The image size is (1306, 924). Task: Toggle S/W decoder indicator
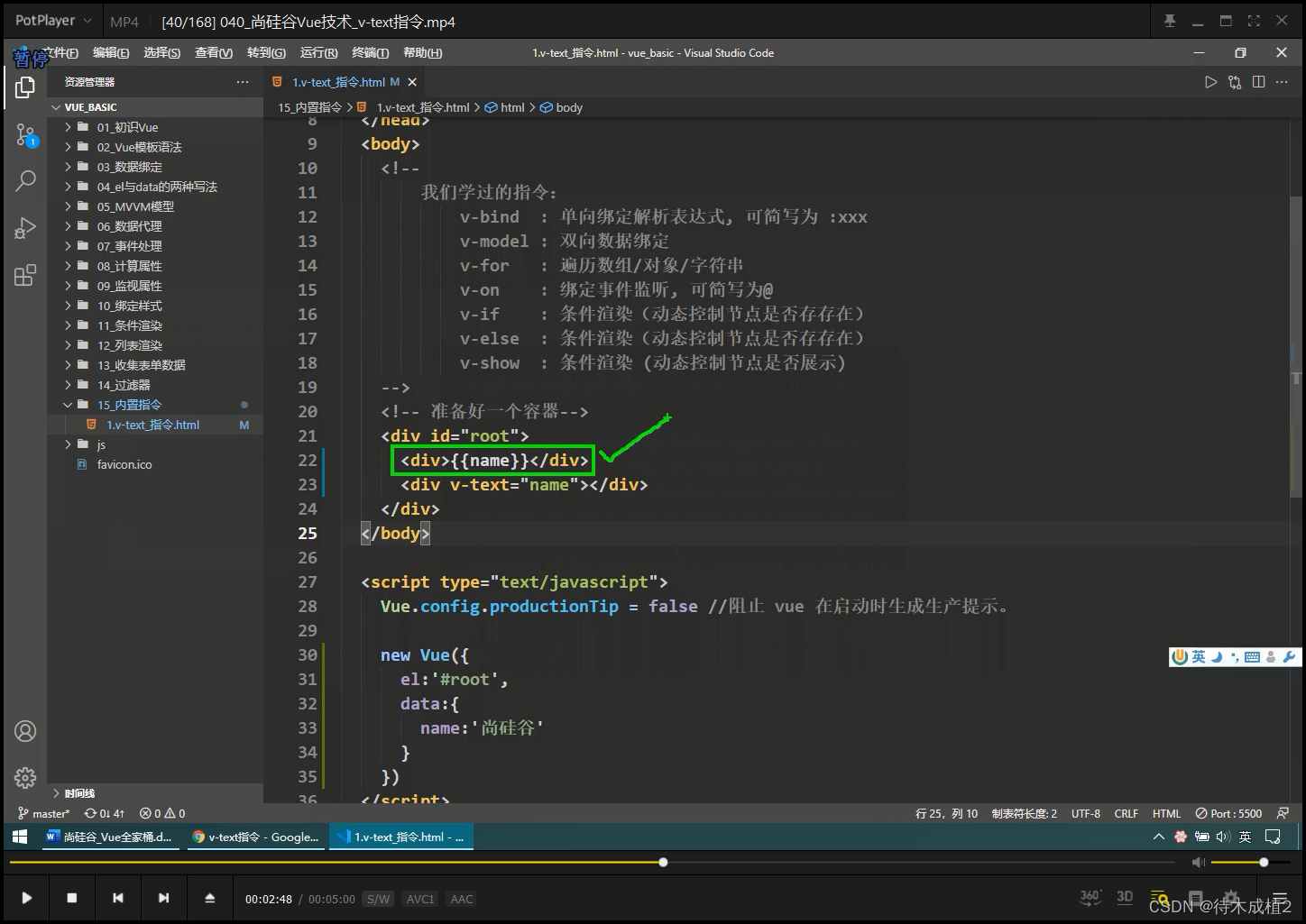(379, 899)
